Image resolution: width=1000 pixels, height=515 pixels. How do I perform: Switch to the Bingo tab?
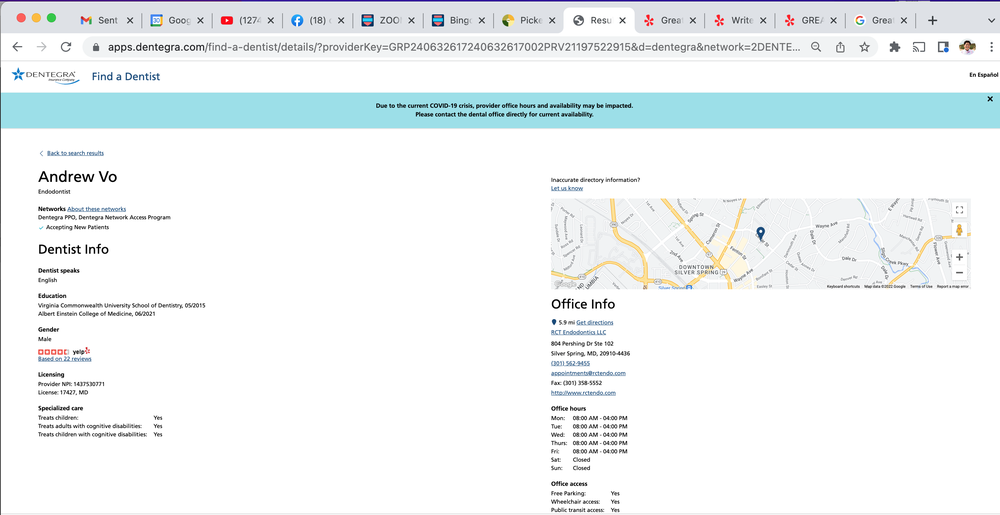point(458,20)
